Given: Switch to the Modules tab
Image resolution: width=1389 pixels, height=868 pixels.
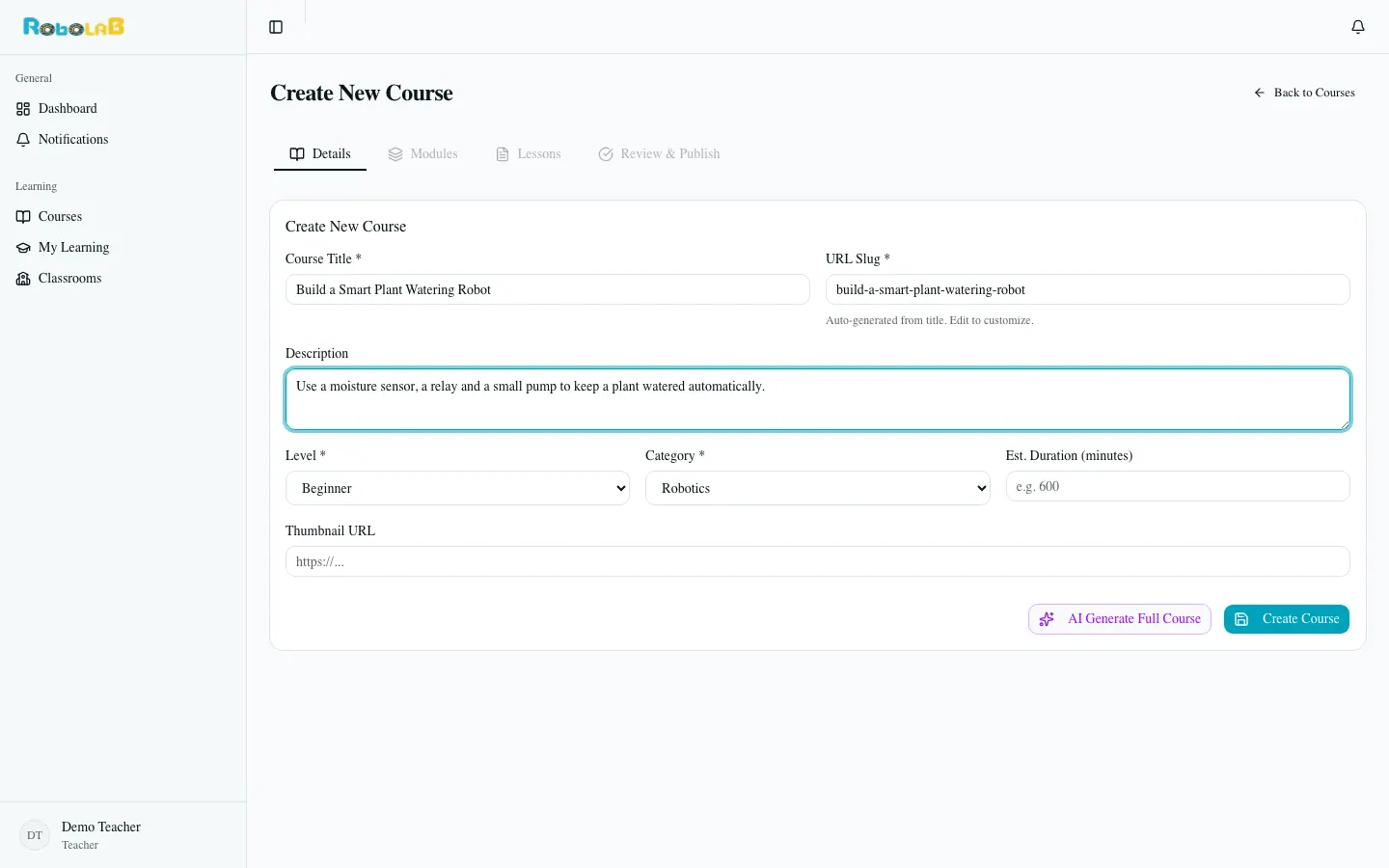Looking at the screenshot, I should [x=422, y=154].
